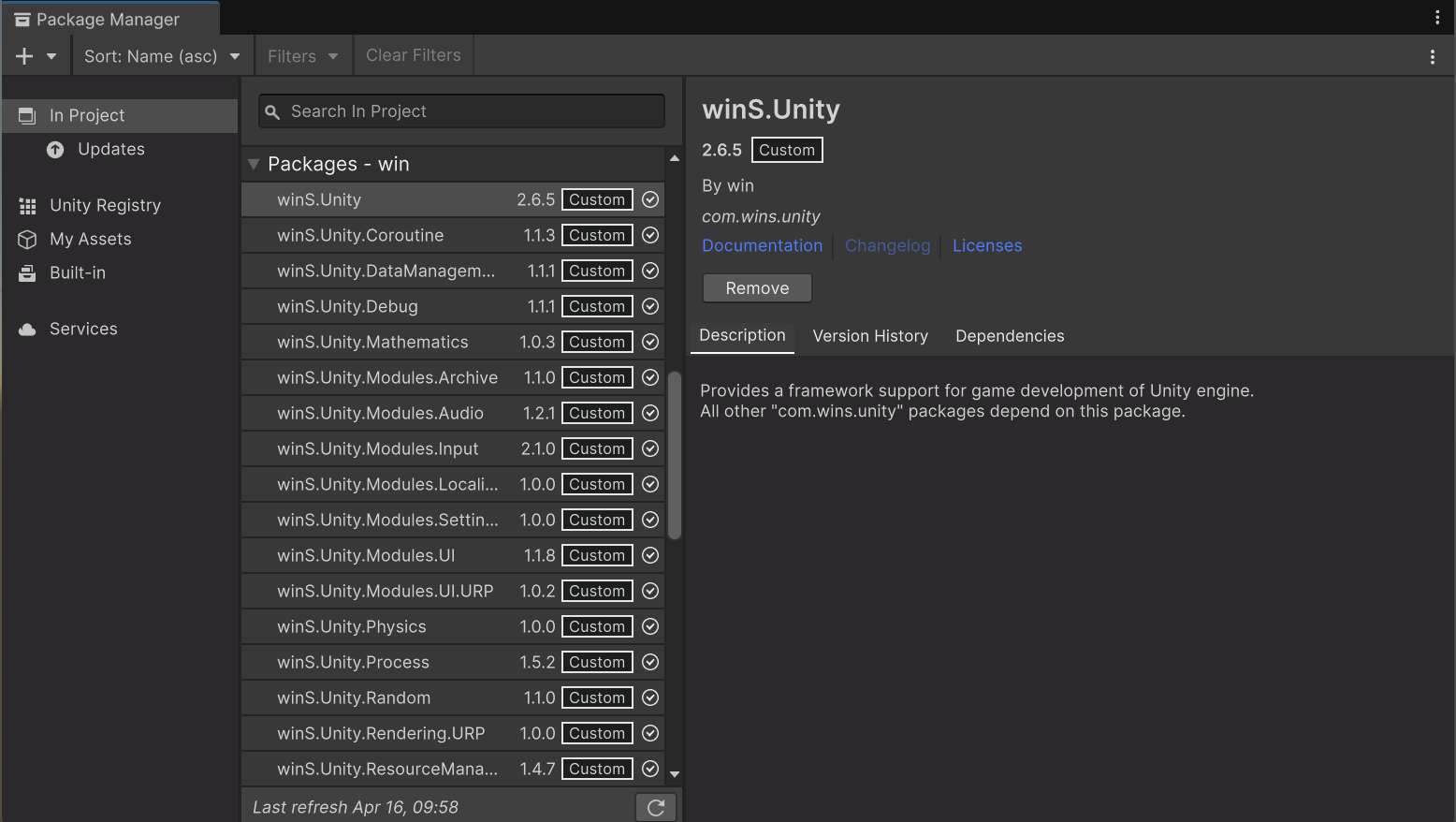Click the installed indicator for winS.Unity.Random
1456x822 pixels.
point(649,697)
